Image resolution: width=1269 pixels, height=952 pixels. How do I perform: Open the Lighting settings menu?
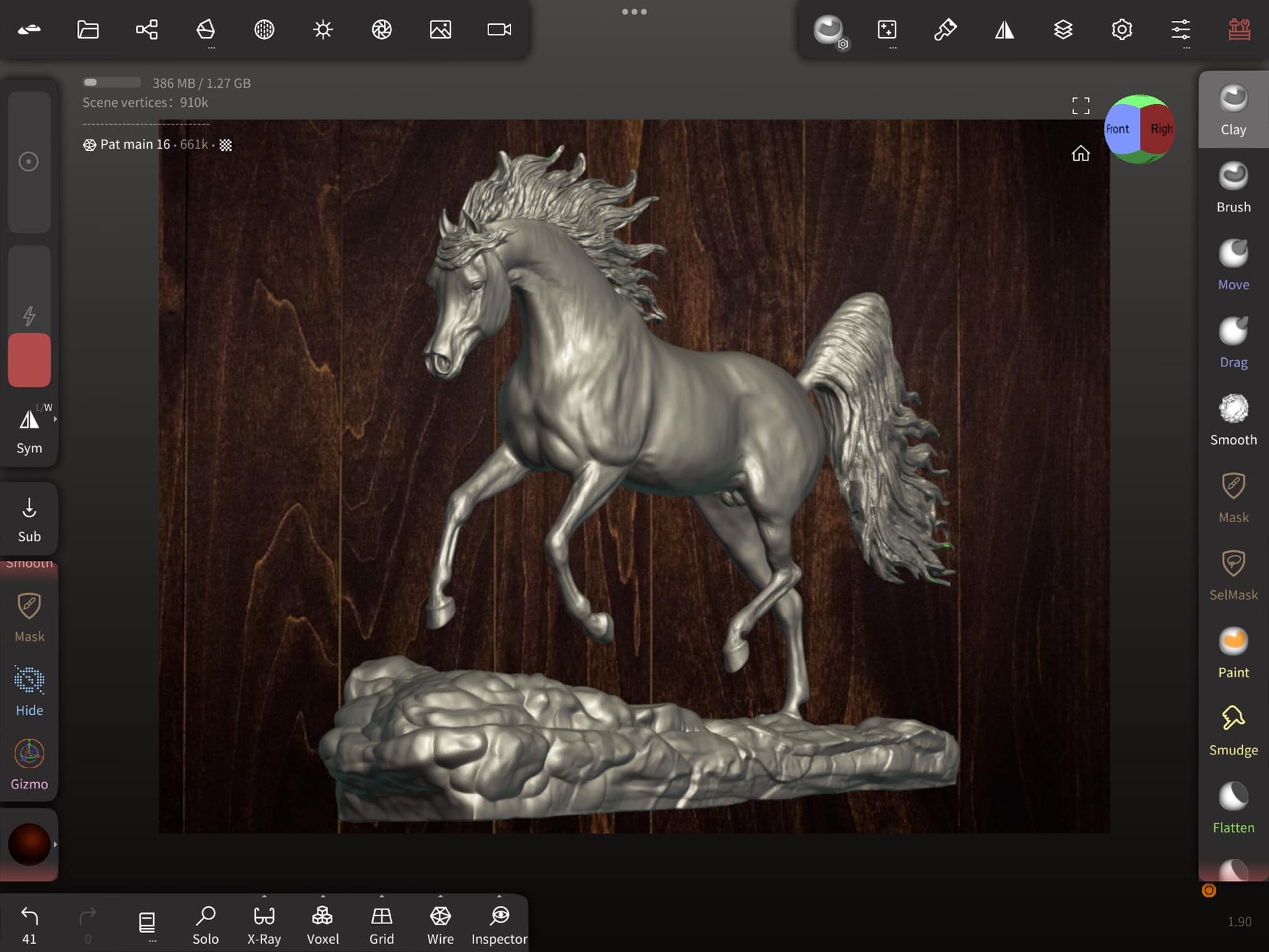(x=323, y=29)
